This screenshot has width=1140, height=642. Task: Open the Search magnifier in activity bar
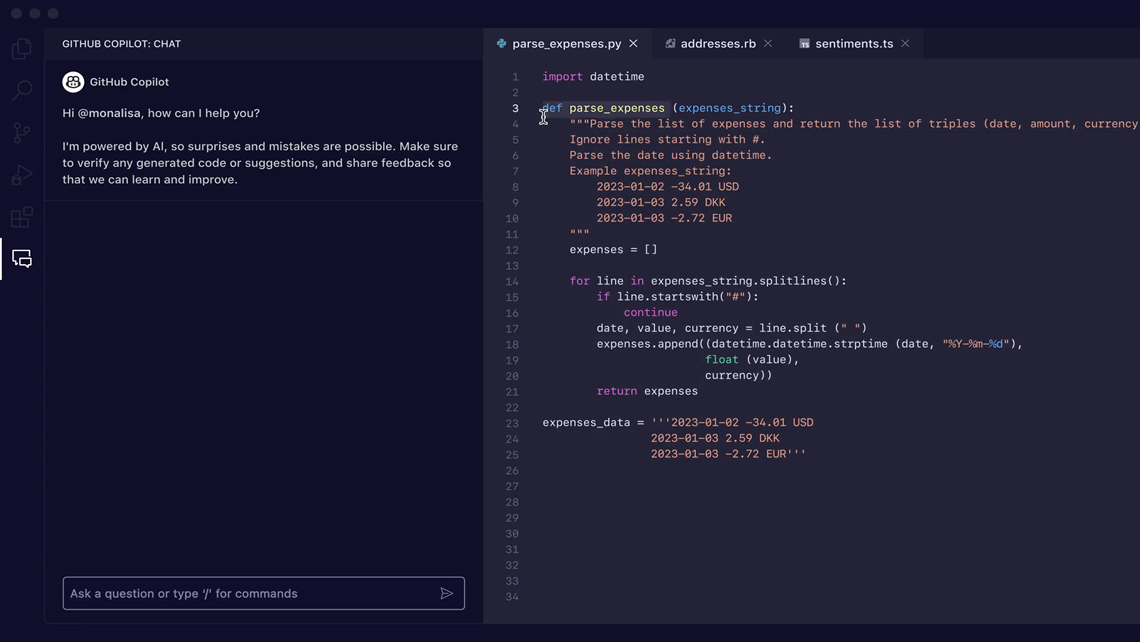click(22, 91)
